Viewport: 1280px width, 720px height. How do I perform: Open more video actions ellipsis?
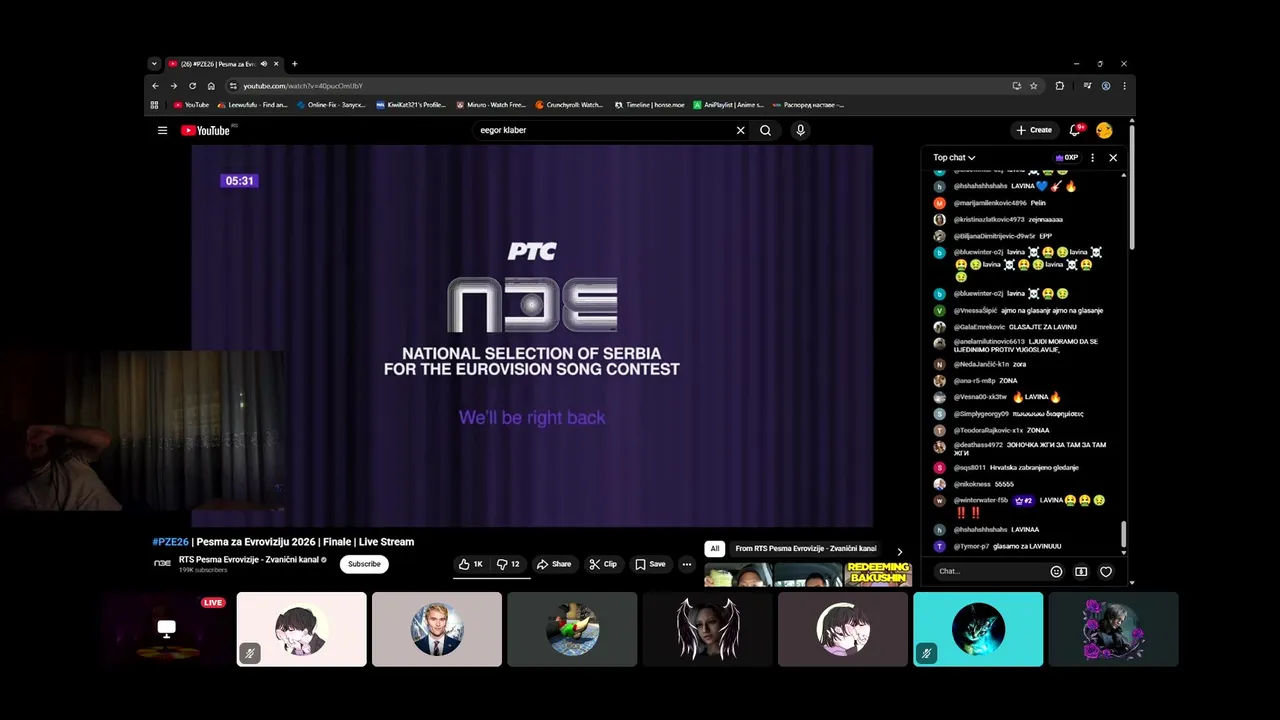coord(687,564)
